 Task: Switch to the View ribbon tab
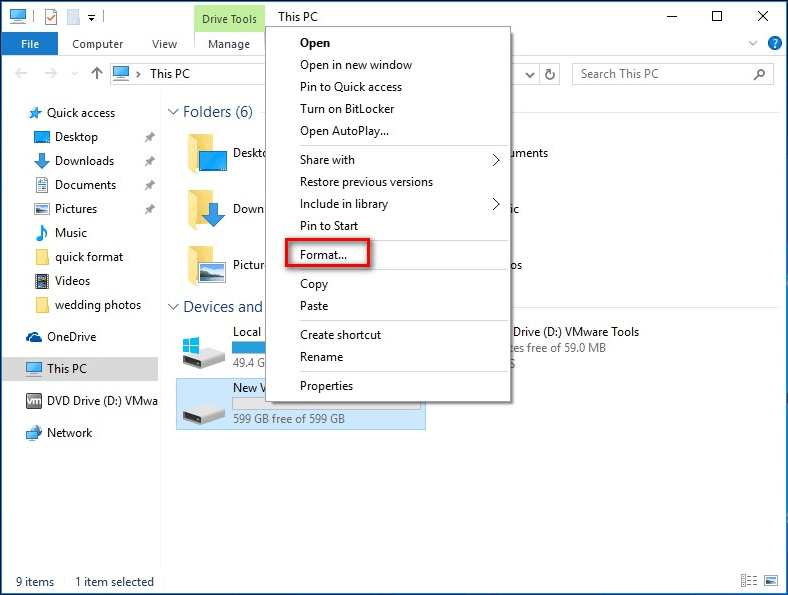(x=164, y=44)
